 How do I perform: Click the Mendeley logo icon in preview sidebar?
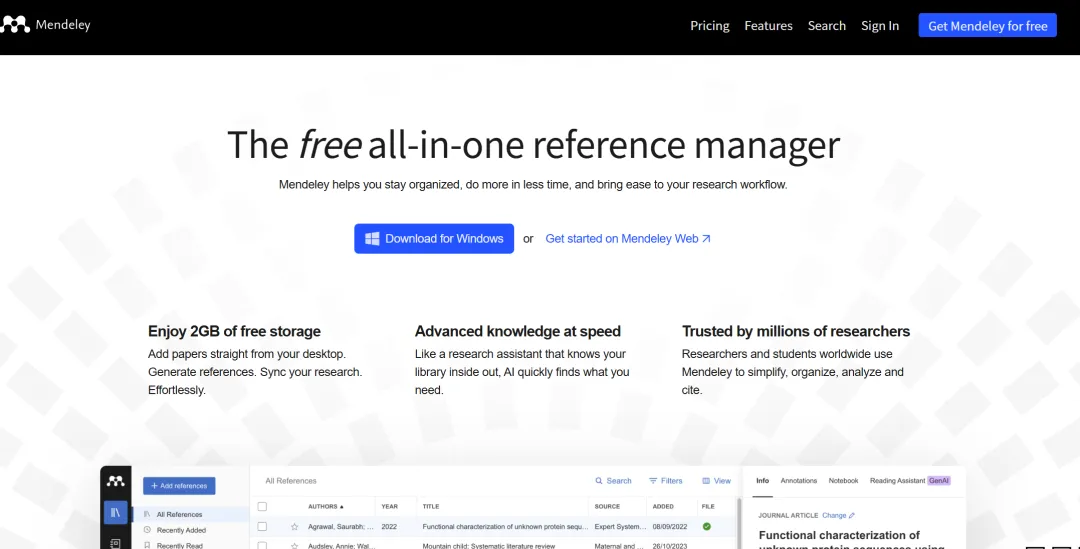pos(116,481)
